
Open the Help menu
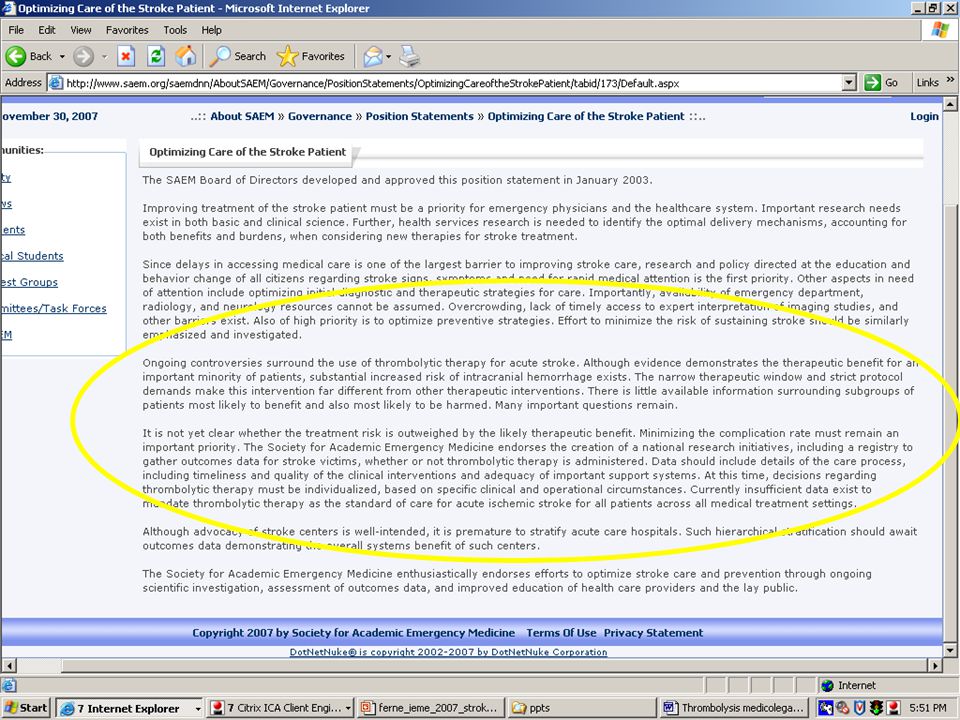211,30
